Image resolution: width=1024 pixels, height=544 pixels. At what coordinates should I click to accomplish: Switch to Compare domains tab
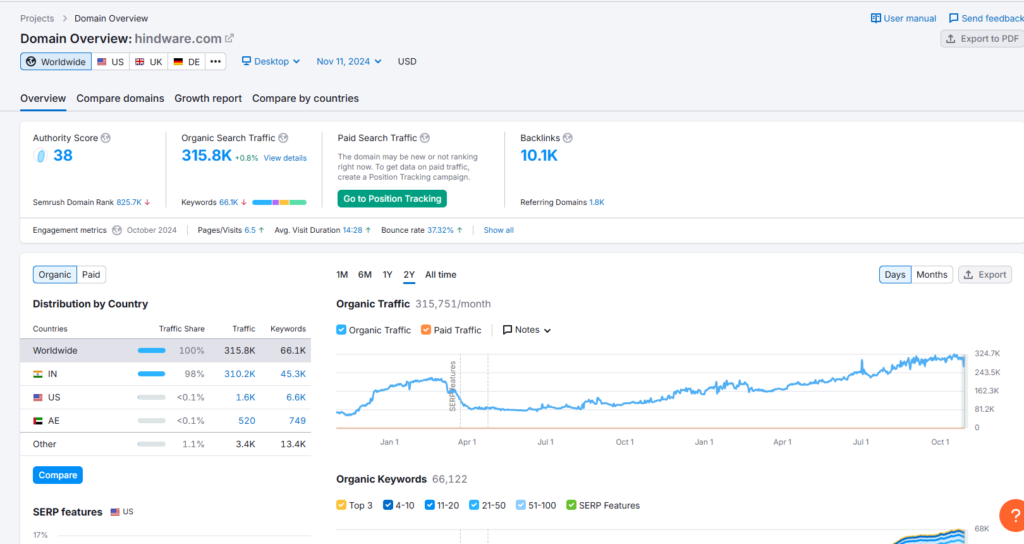pyautogui.click(x=120, y=98)
